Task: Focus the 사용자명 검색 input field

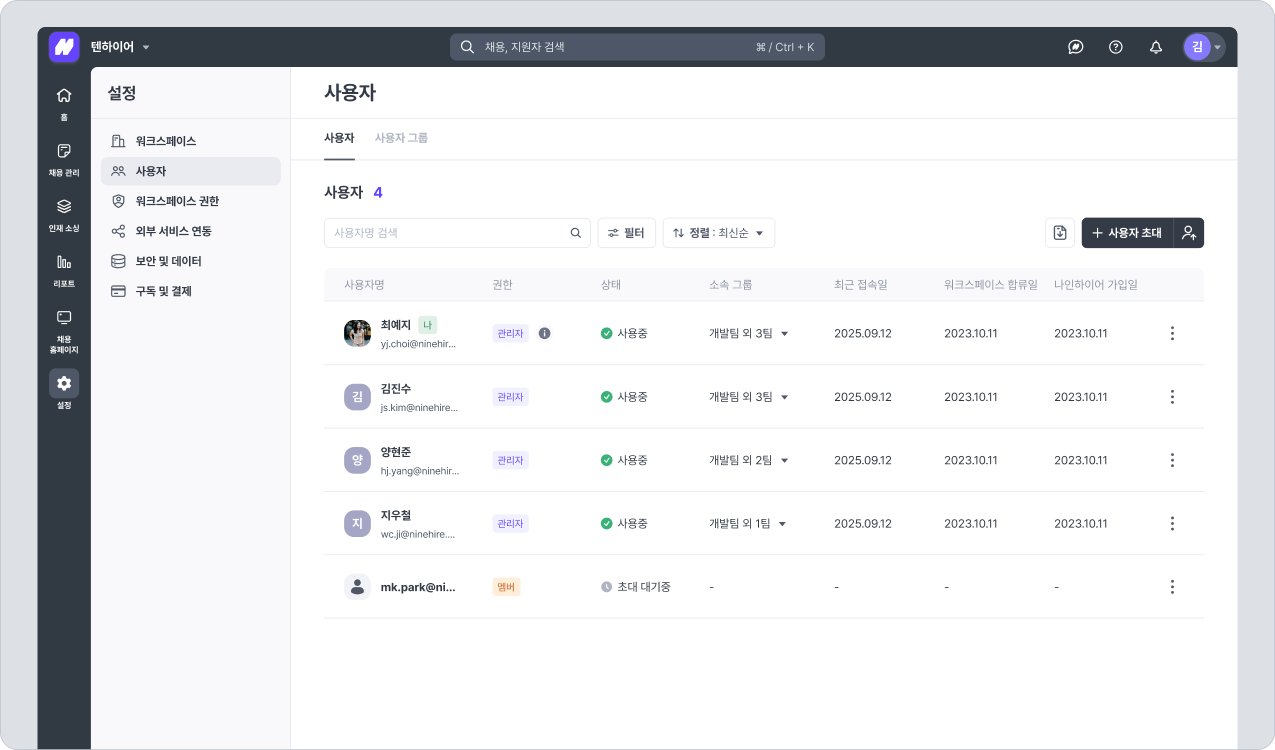Action: [x=457, y=233]
